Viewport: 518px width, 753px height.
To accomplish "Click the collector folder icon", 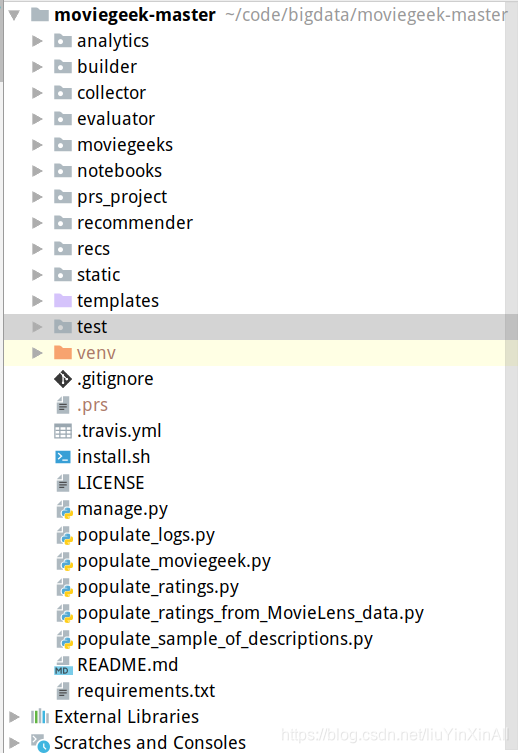I will 62,93.
